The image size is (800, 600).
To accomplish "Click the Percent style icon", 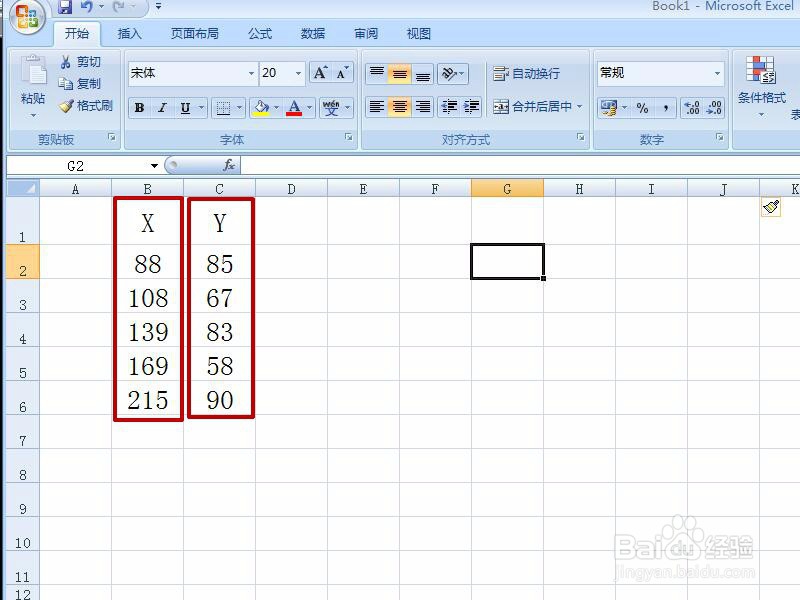I will coord(642,108).
